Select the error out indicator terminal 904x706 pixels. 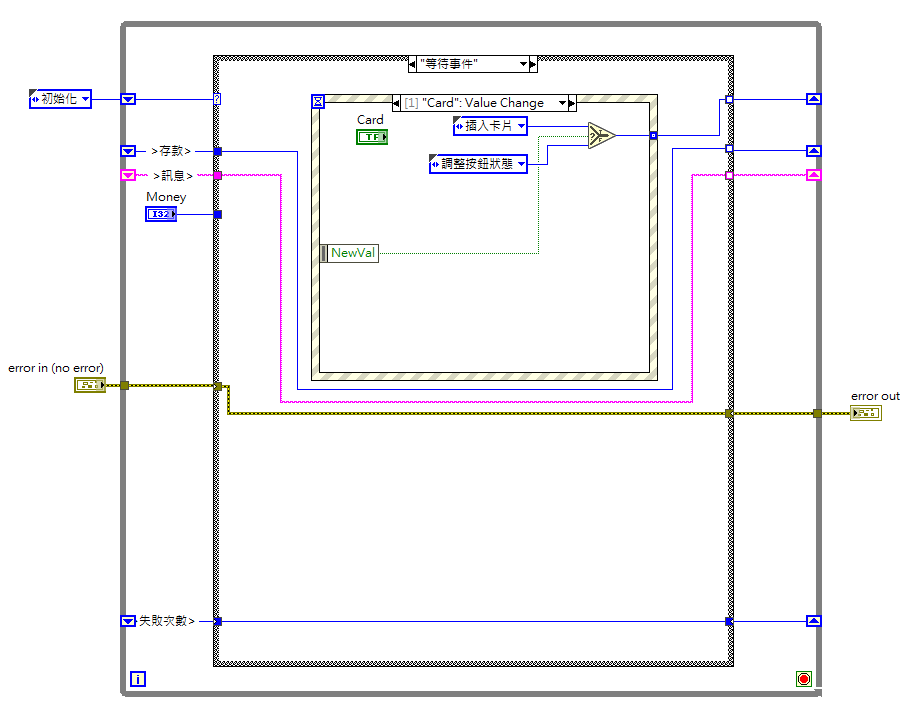click(x=866, y=412)
